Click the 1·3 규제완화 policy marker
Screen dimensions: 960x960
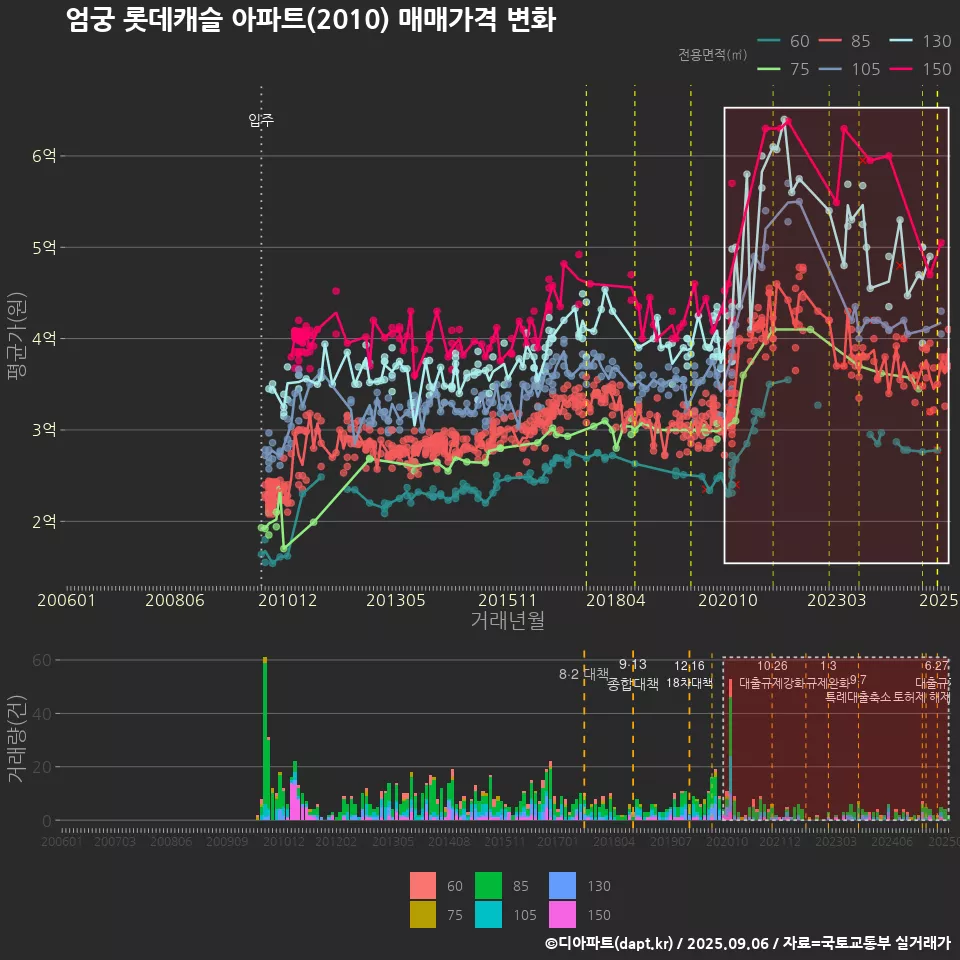click(x=828, y=674)
